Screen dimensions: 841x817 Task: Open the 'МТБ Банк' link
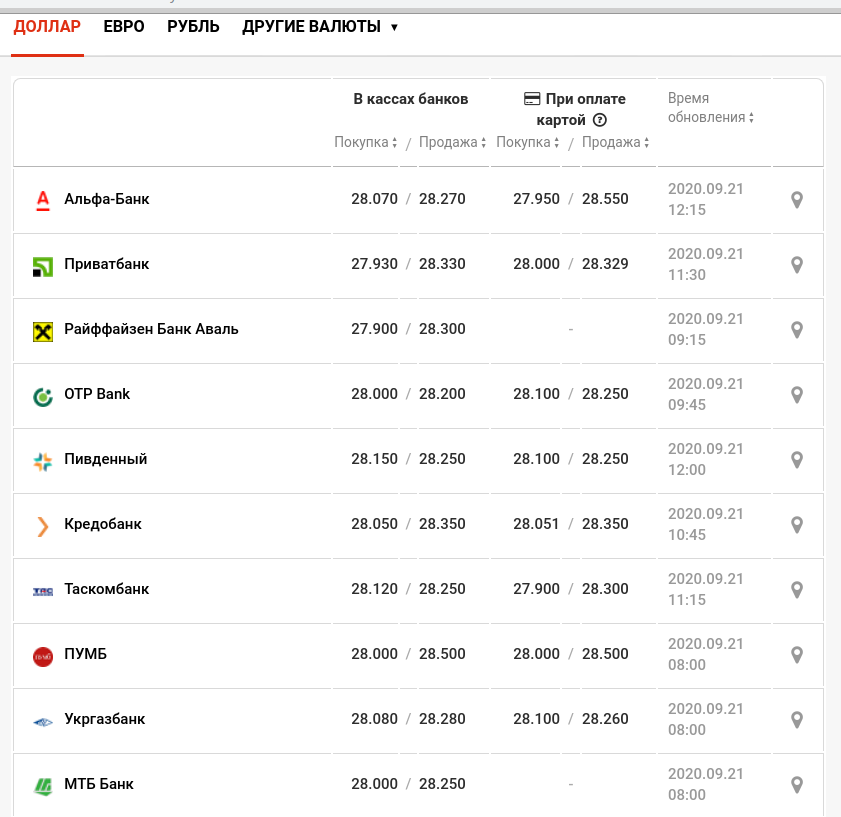click(98, 784)
